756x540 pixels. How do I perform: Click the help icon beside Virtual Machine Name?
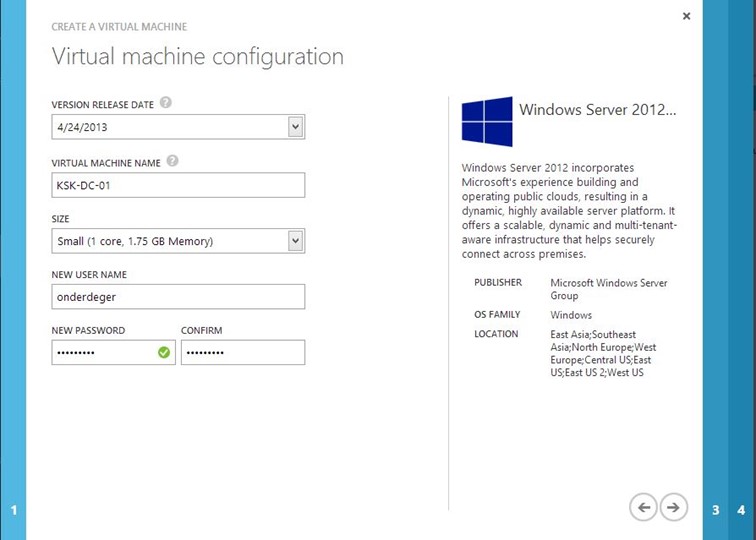172,161
